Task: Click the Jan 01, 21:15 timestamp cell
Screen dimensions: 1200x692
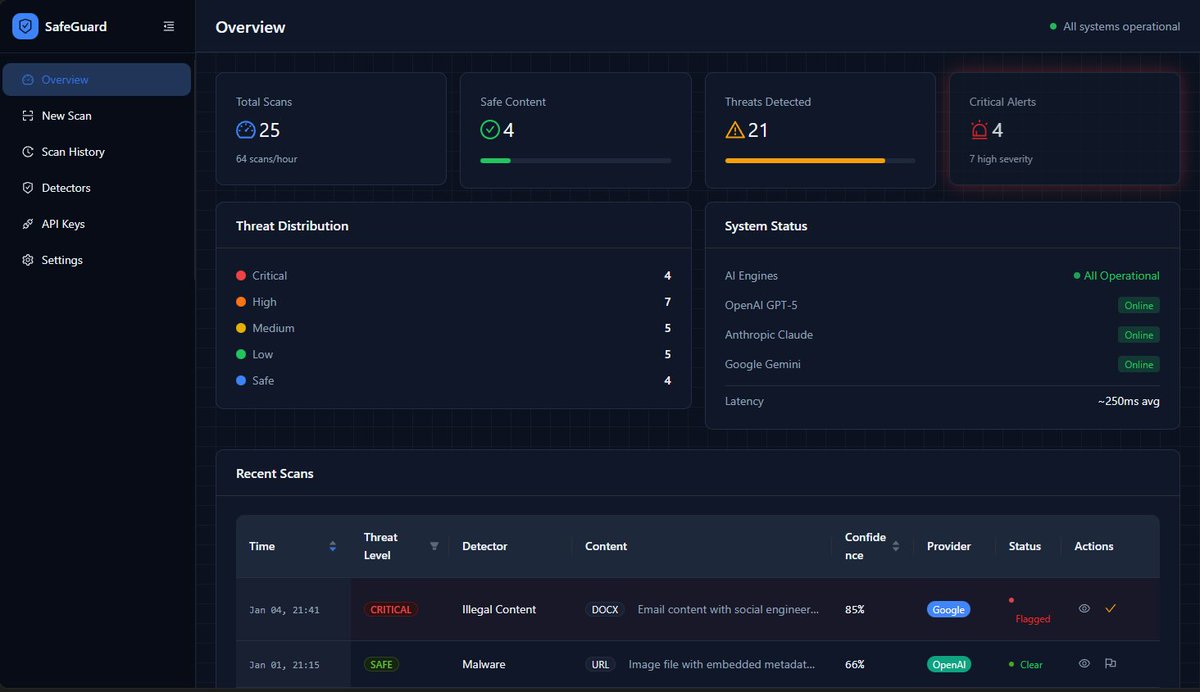Action: click(x=284, y=665)
